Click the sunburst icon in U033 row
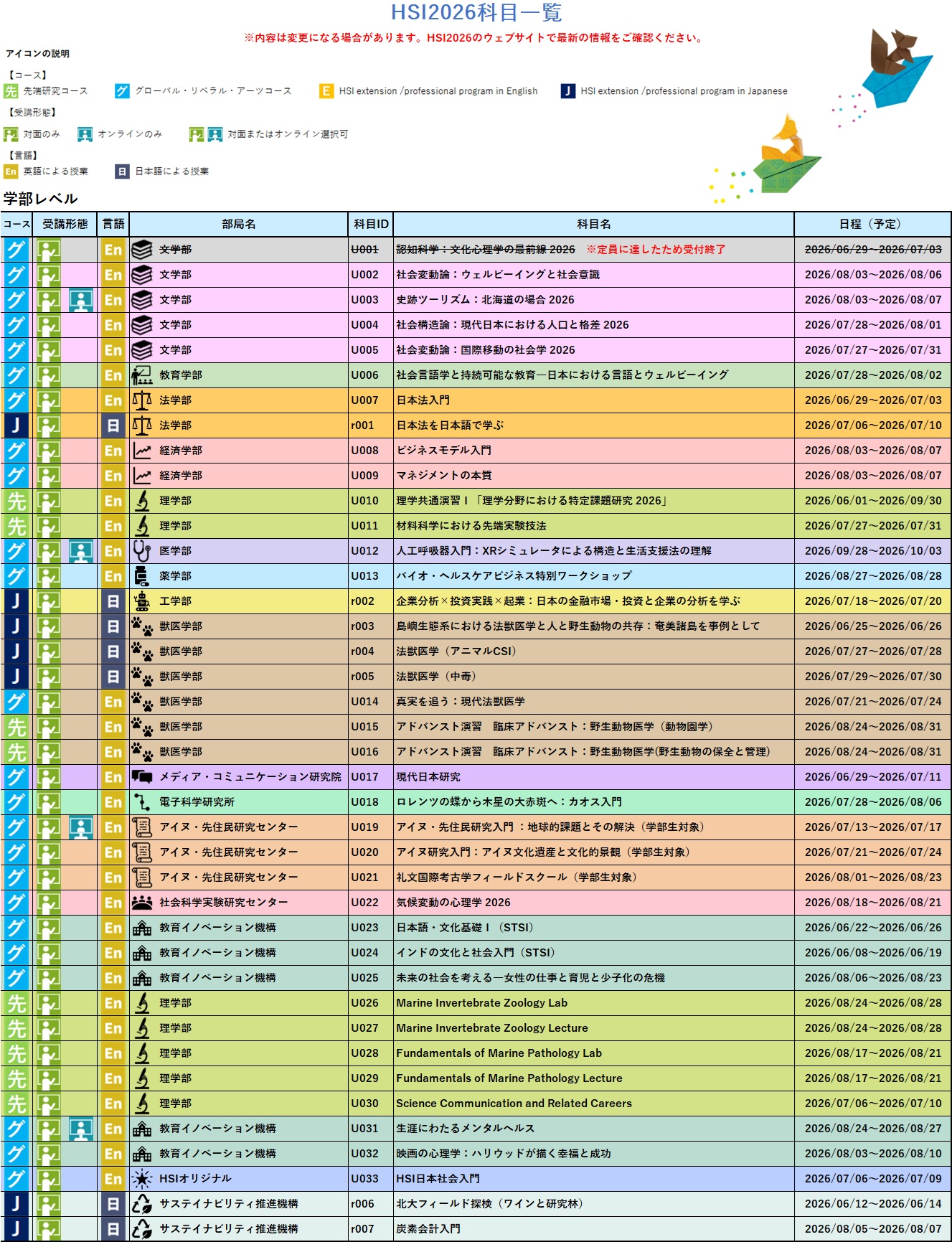The height and width of the screenshot is (1242, 952). pyautogui.click(x=142, y=1179)
